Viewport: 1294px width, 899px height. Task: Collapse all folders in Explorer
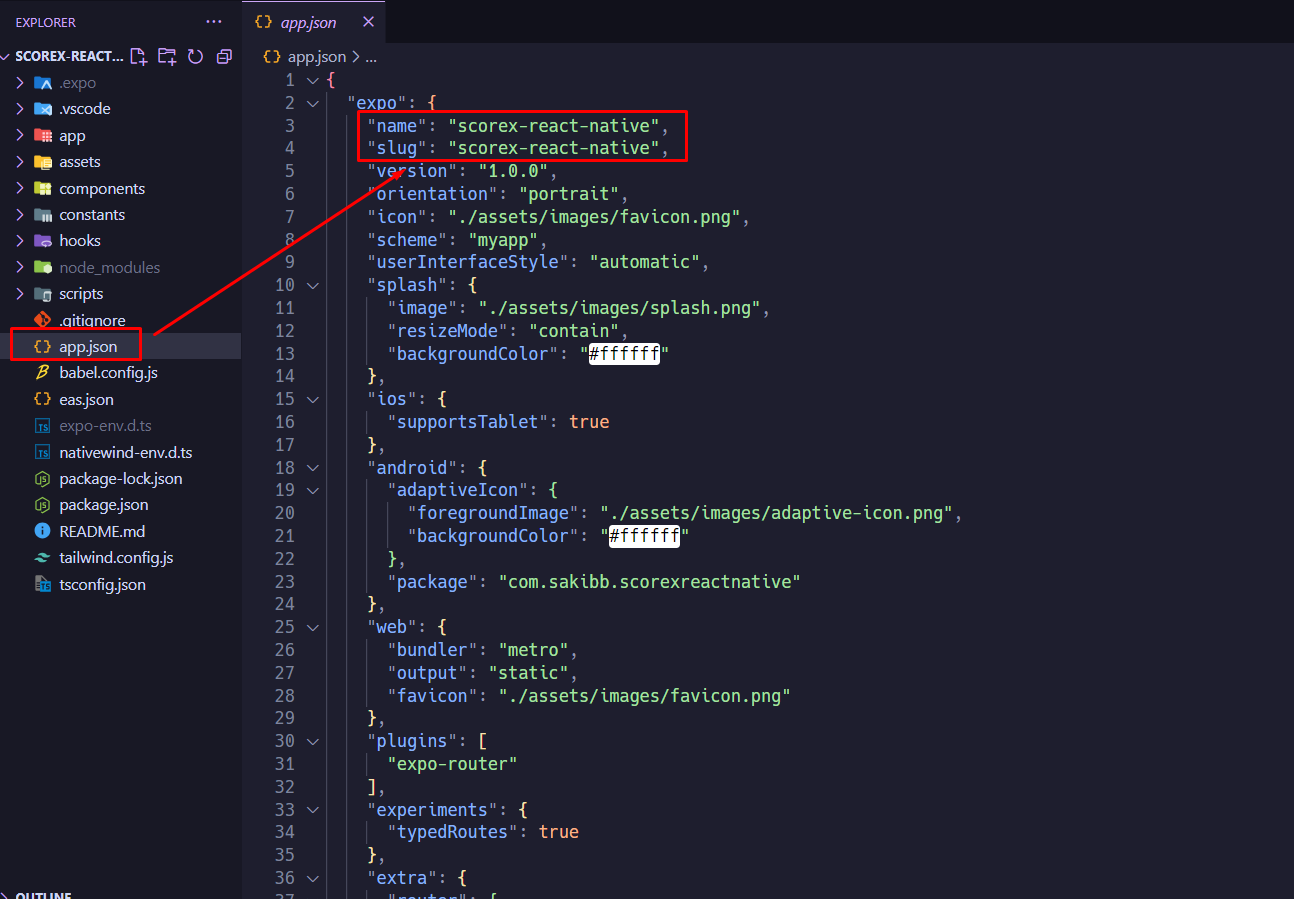(224, 56)
